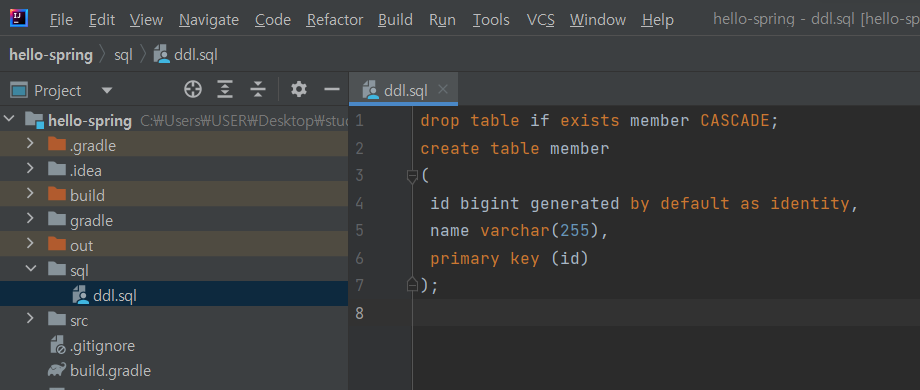
Task: Hide the Project panel with minus icon
Action: coord(332,90)
